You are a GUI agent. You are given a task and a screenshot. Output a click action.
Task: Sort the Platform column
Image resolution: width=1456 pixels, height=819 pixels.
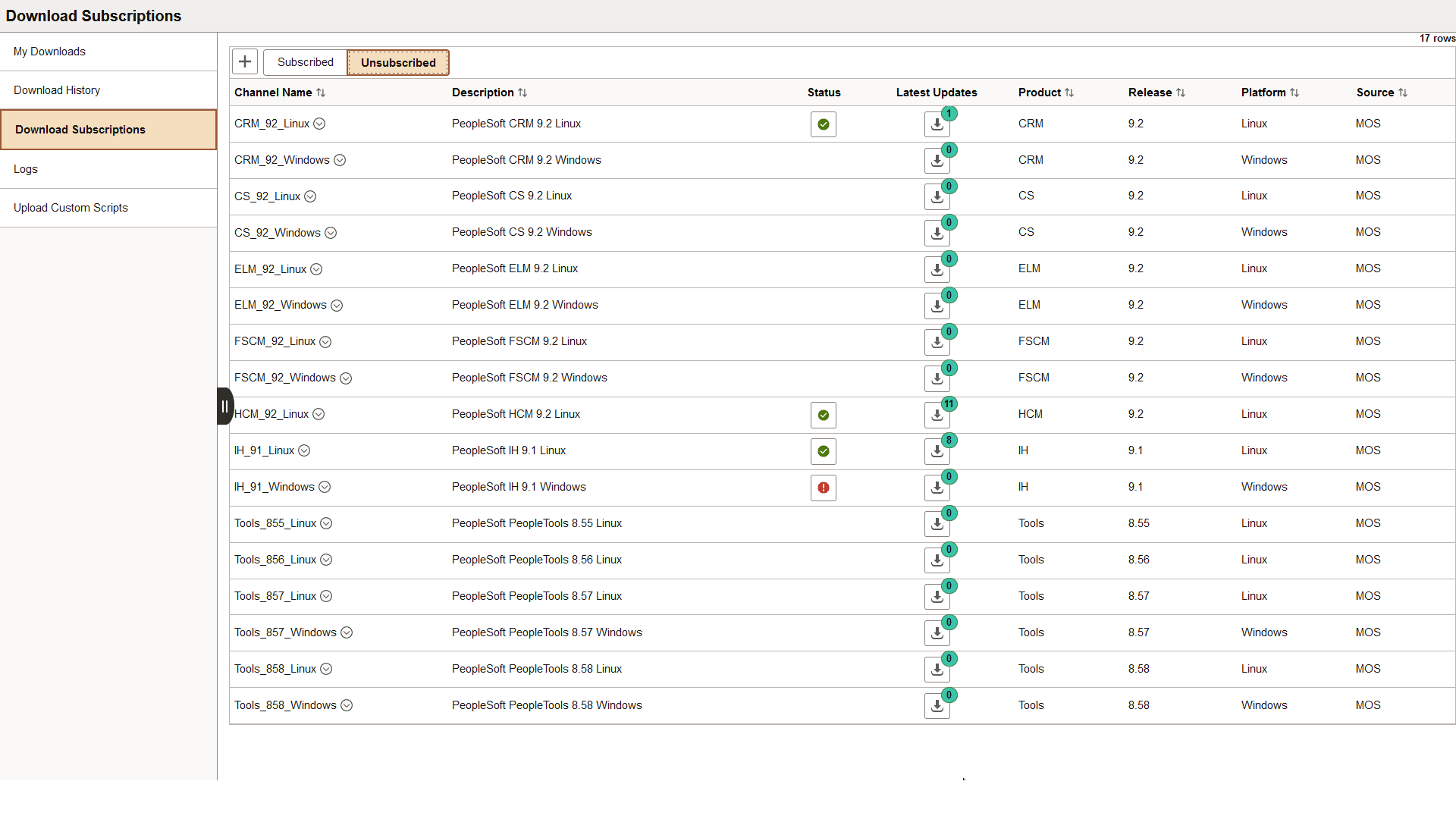tap(1294, 93)
